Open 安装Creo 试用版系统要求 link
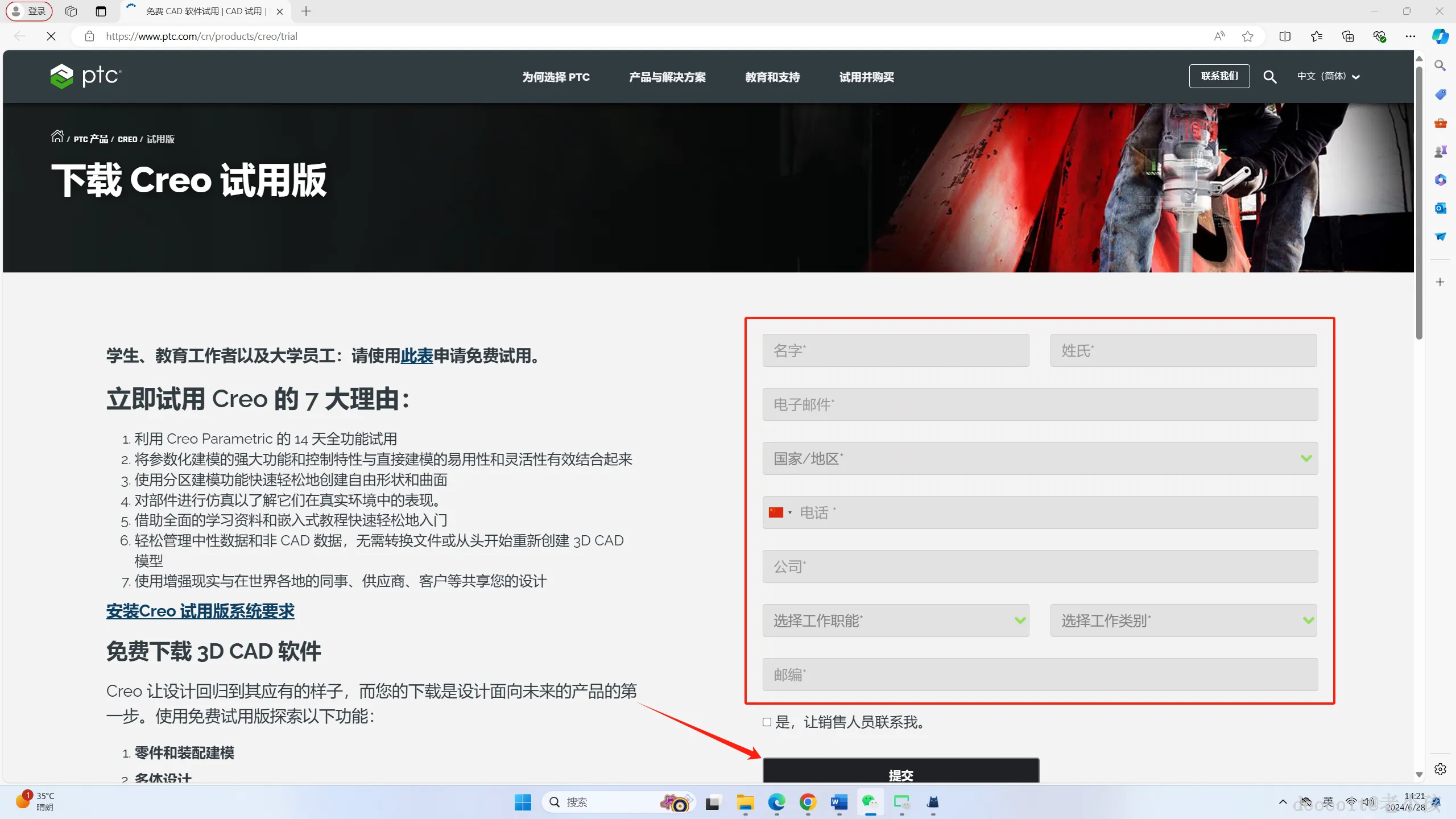Viewport: 1456px width, 819px height. (x=200, y=611)
